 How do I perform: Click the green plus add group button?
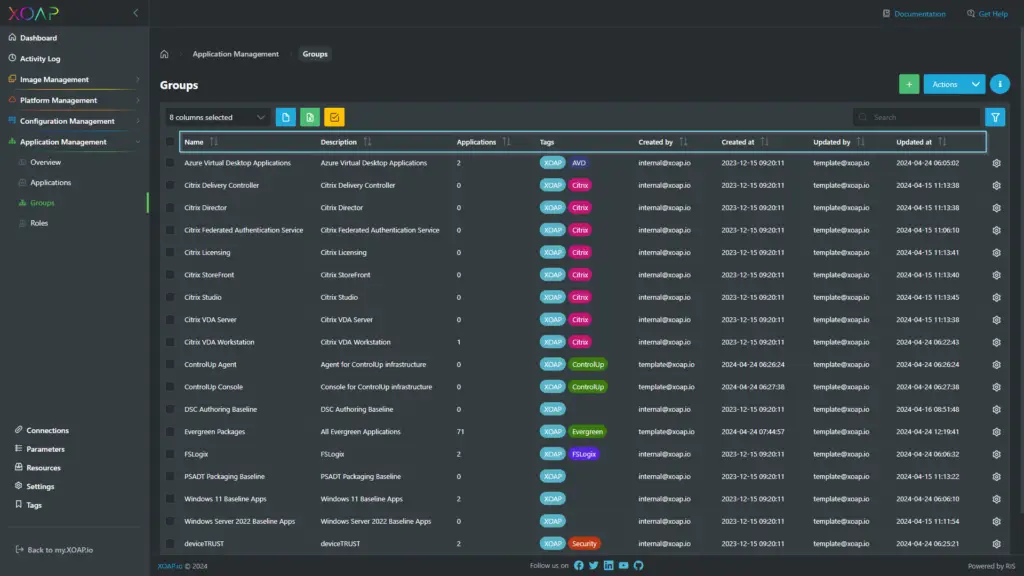pyautogui.click(x=908, y=84)
